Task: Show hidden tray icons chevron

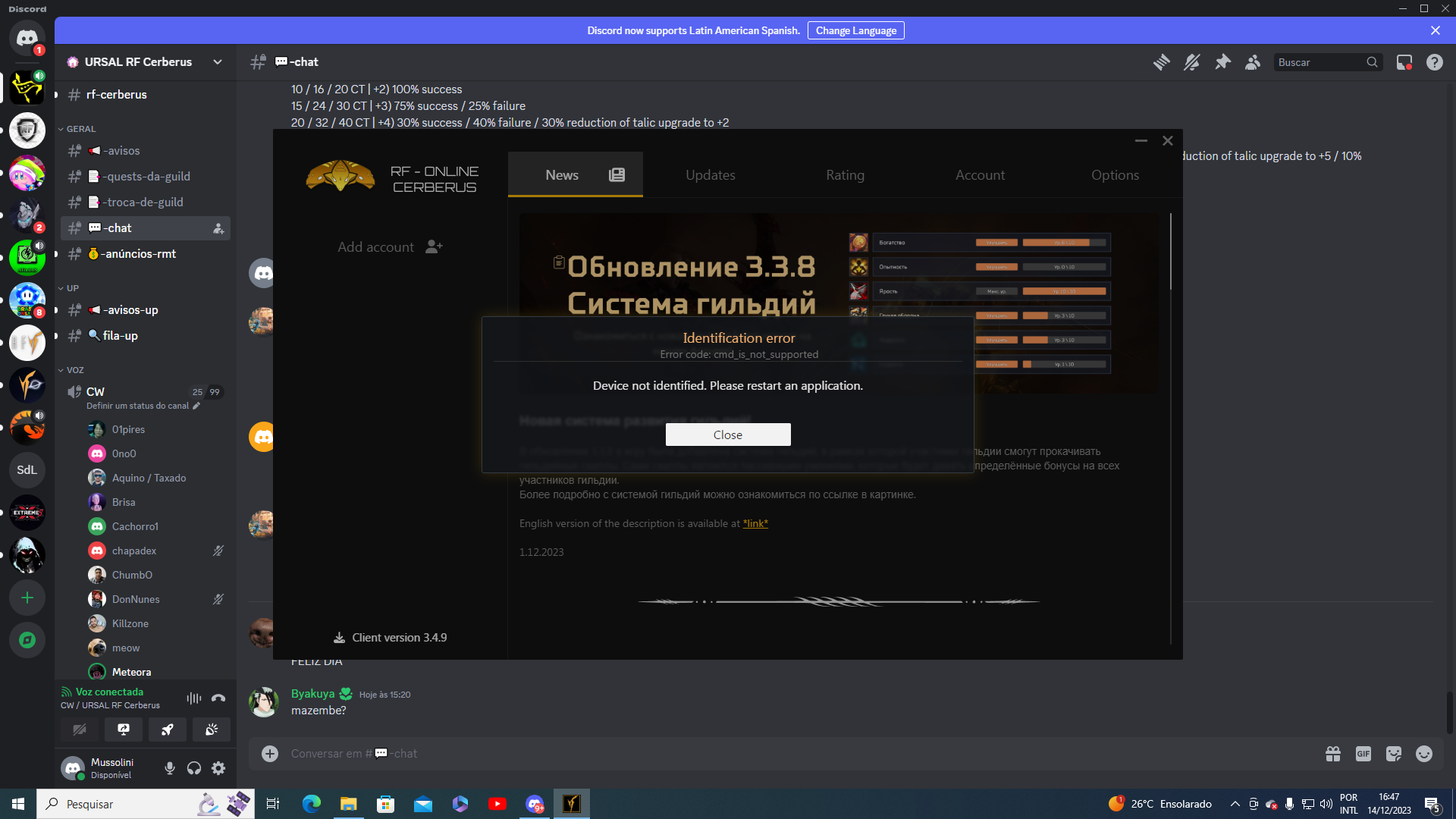Action: [1235, 804]
